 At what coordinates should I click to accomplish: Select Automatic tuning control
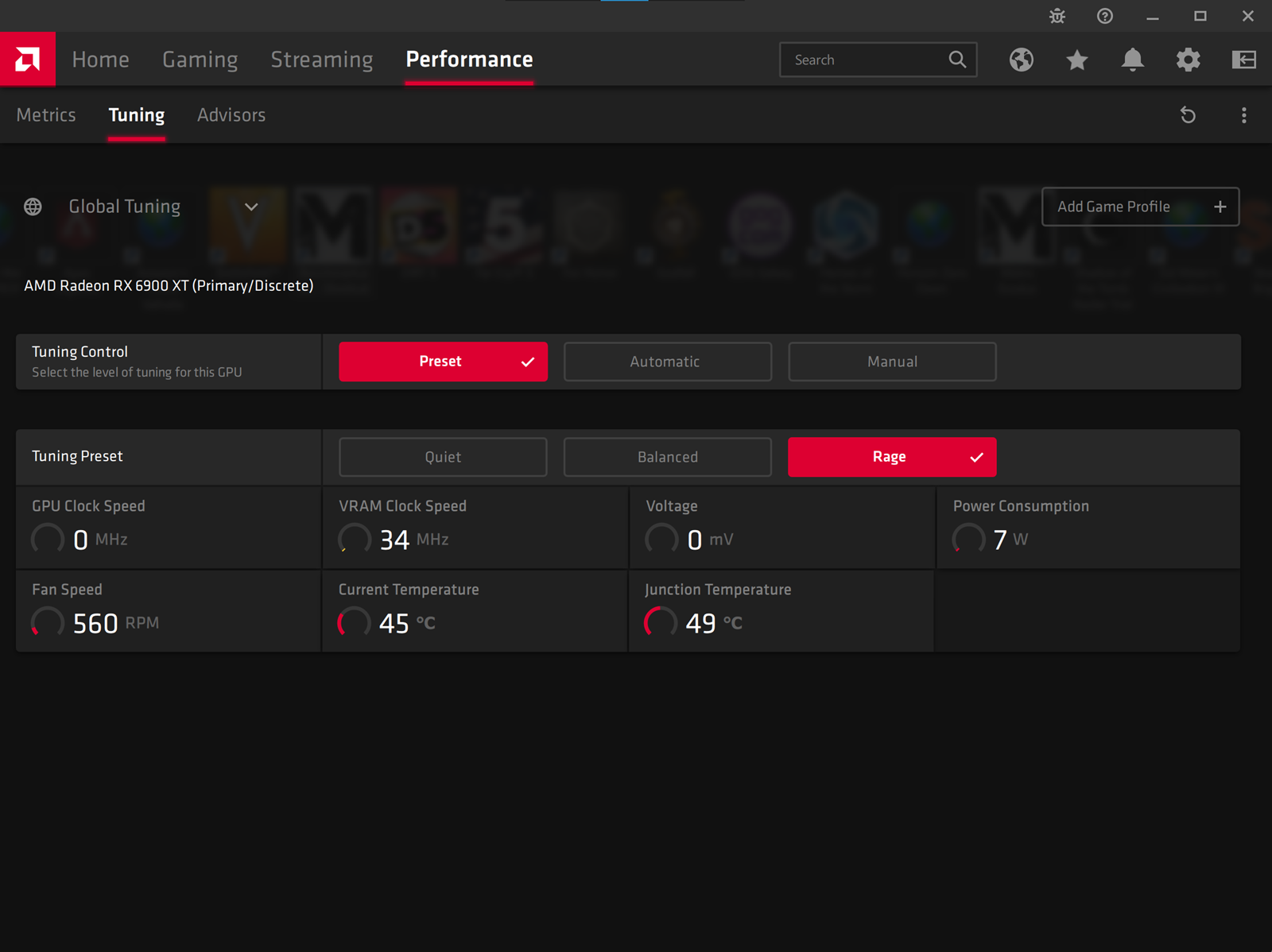(668, 362)
